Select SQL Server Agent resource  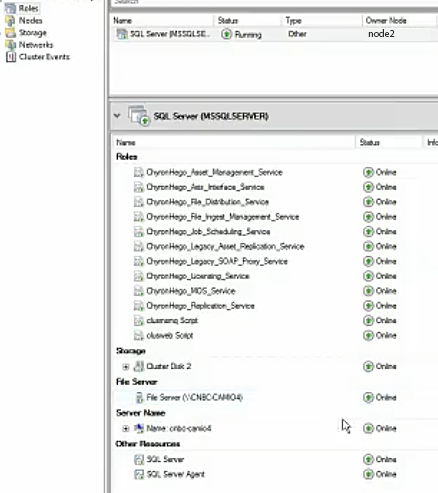click(x=175, y=474)
